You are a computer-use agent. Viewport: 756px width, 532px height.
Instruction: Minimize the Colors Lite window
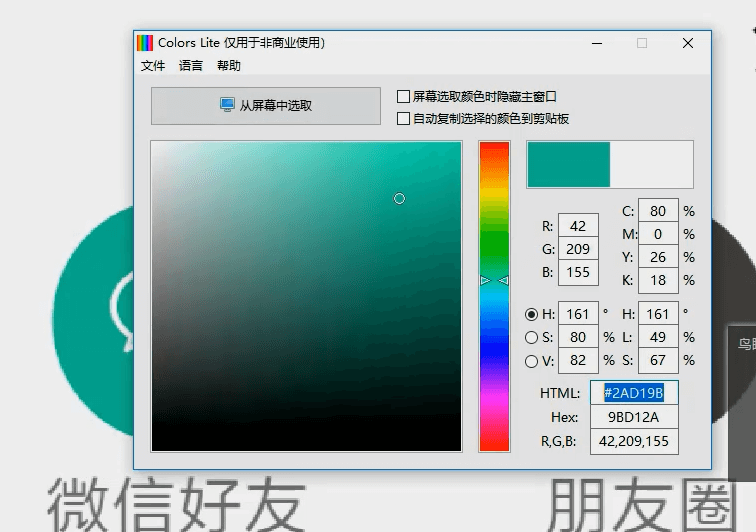click(x=597, y=43)
